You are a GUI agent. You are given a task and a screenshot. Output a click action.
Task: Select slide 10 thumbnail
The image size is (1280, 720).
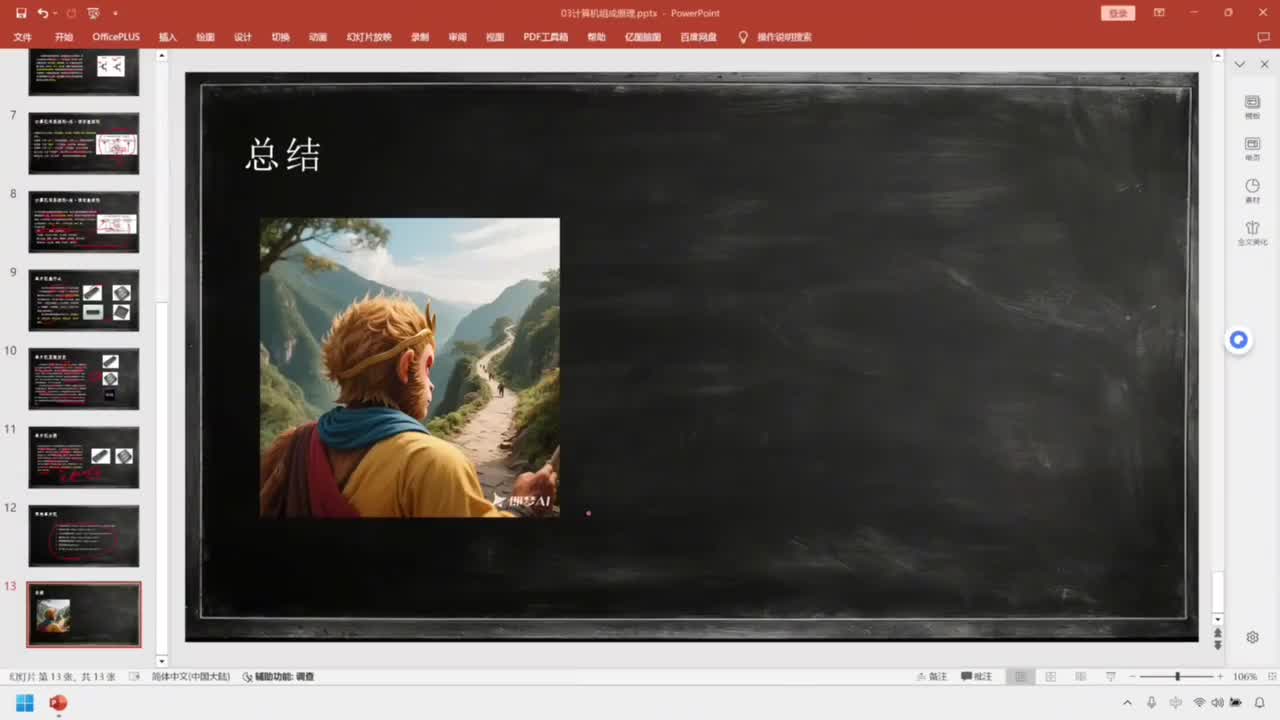point(83,379)
